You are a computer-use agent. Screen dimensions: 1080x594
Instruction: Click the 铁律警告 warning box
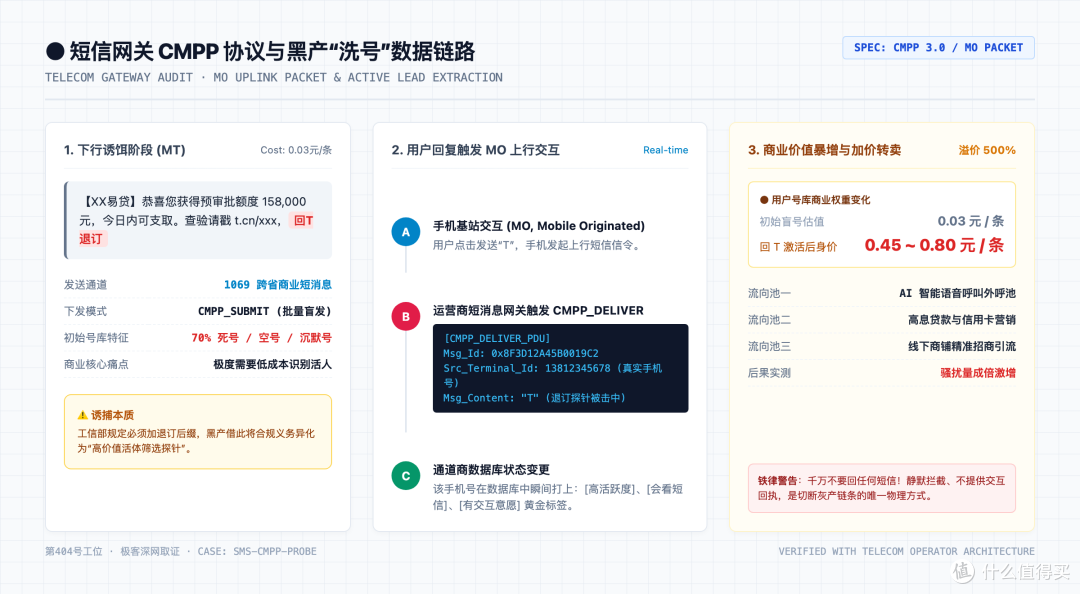pyautogui.click(x=882, y=488)
